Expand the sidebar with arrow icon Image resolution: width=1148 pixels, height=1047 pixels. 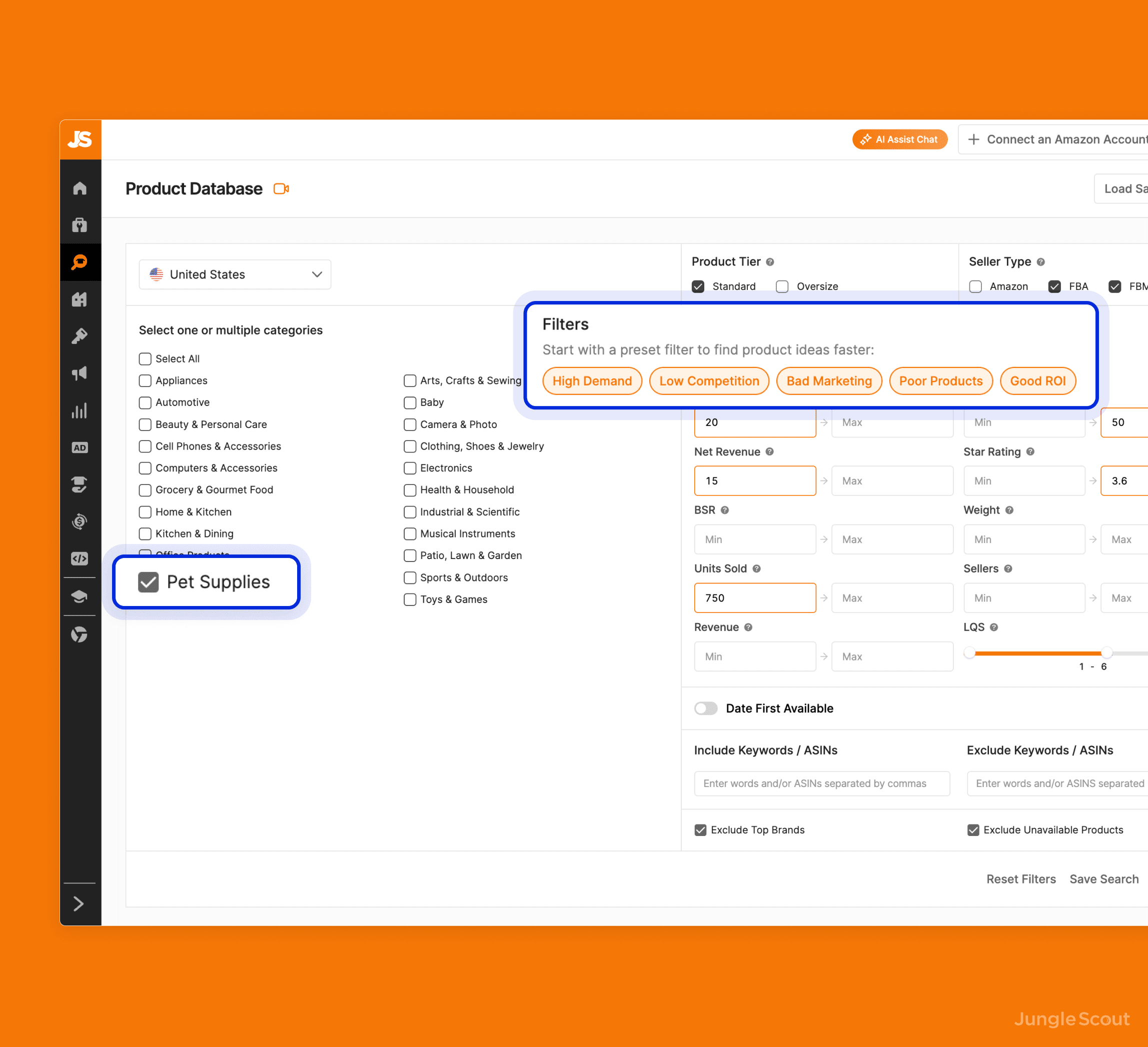[79, 903]
